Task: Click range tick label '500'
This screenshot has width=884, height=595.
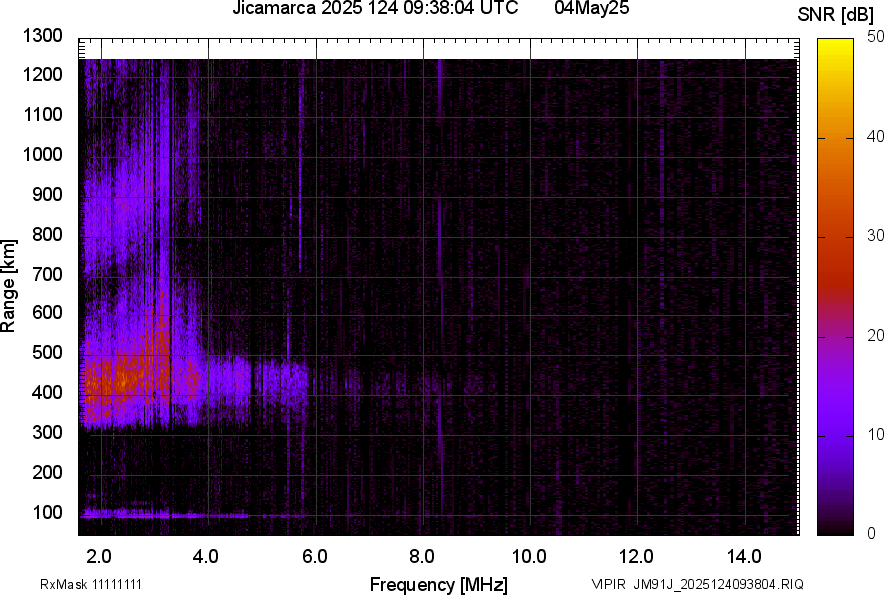Action: (x=47, y=352)
